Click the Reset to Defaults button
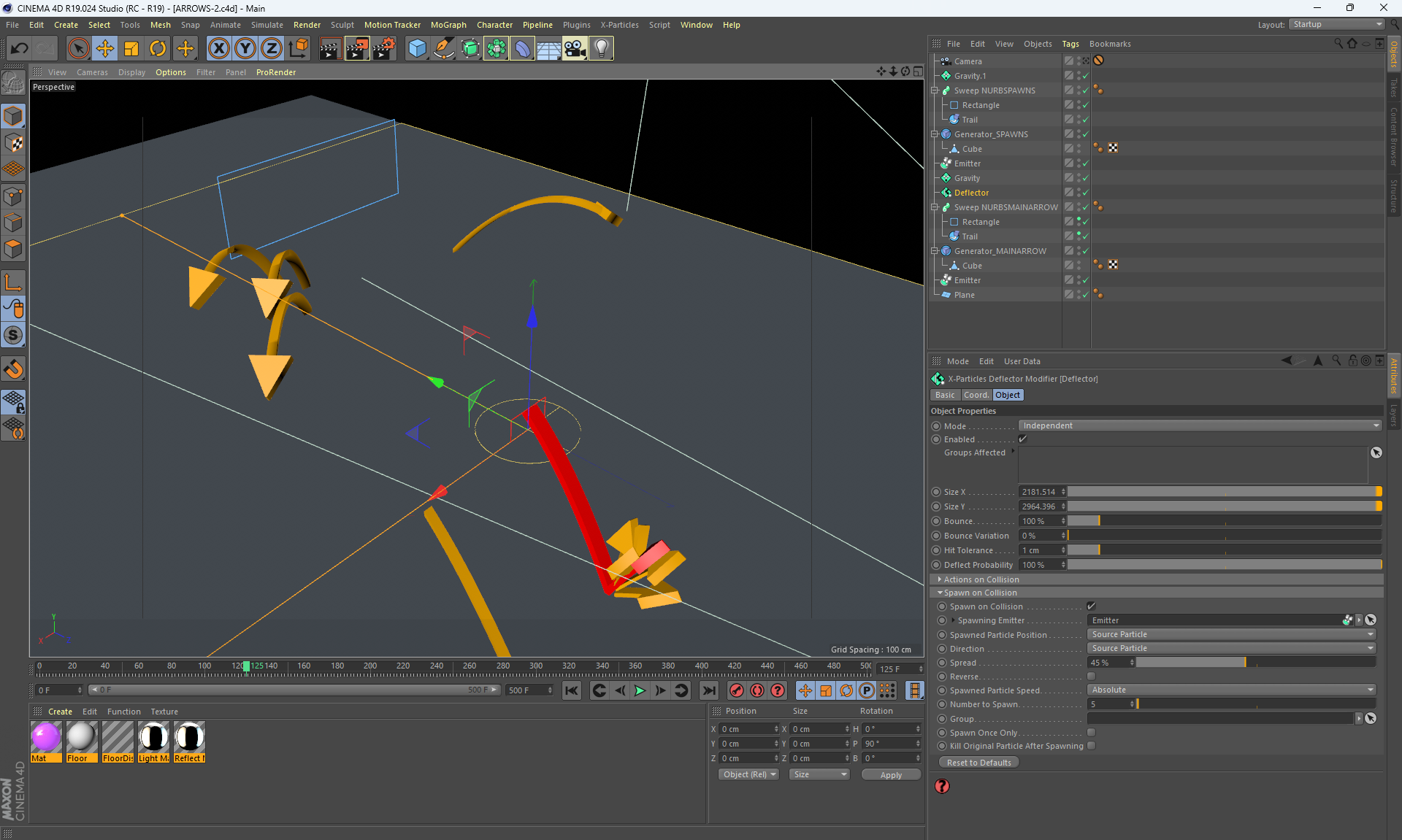Image resolution: width=1402 pixels, height=840 pixels. pos(978,763)
